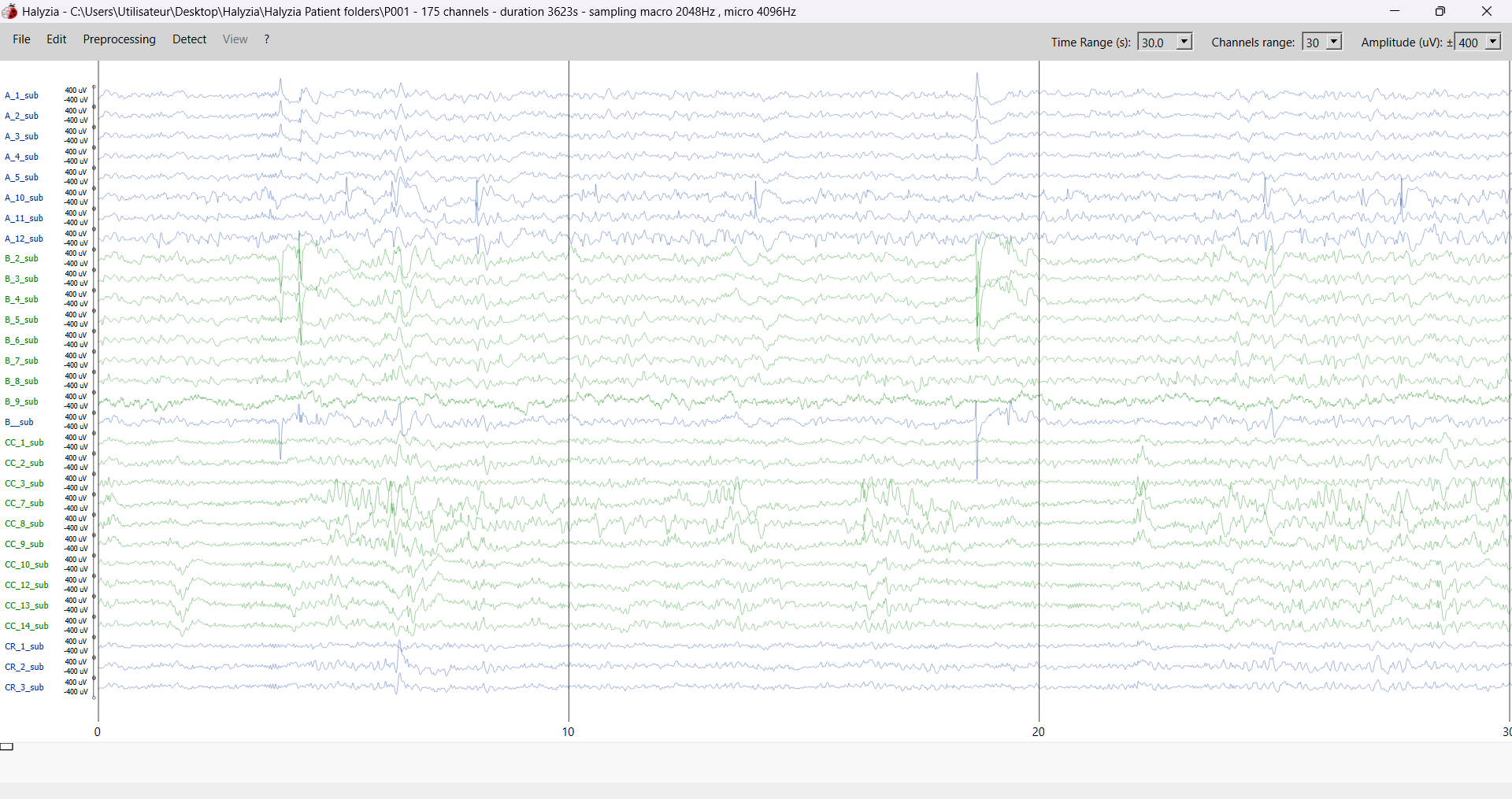Select channel label A_12_sub

[x=24, y=239]
